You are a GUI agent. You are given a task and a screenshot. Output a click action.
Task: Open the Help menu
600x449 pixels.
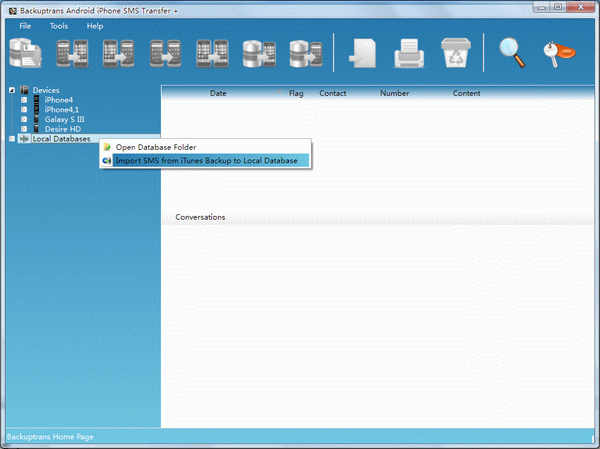tap(95, 26)
